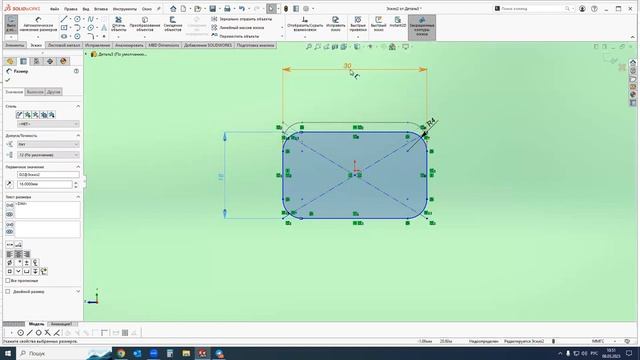Open the ConfigurationManager tab icon
Image resolution: width=640 pixels, height=360 pixels.
(x=36, y=61)
